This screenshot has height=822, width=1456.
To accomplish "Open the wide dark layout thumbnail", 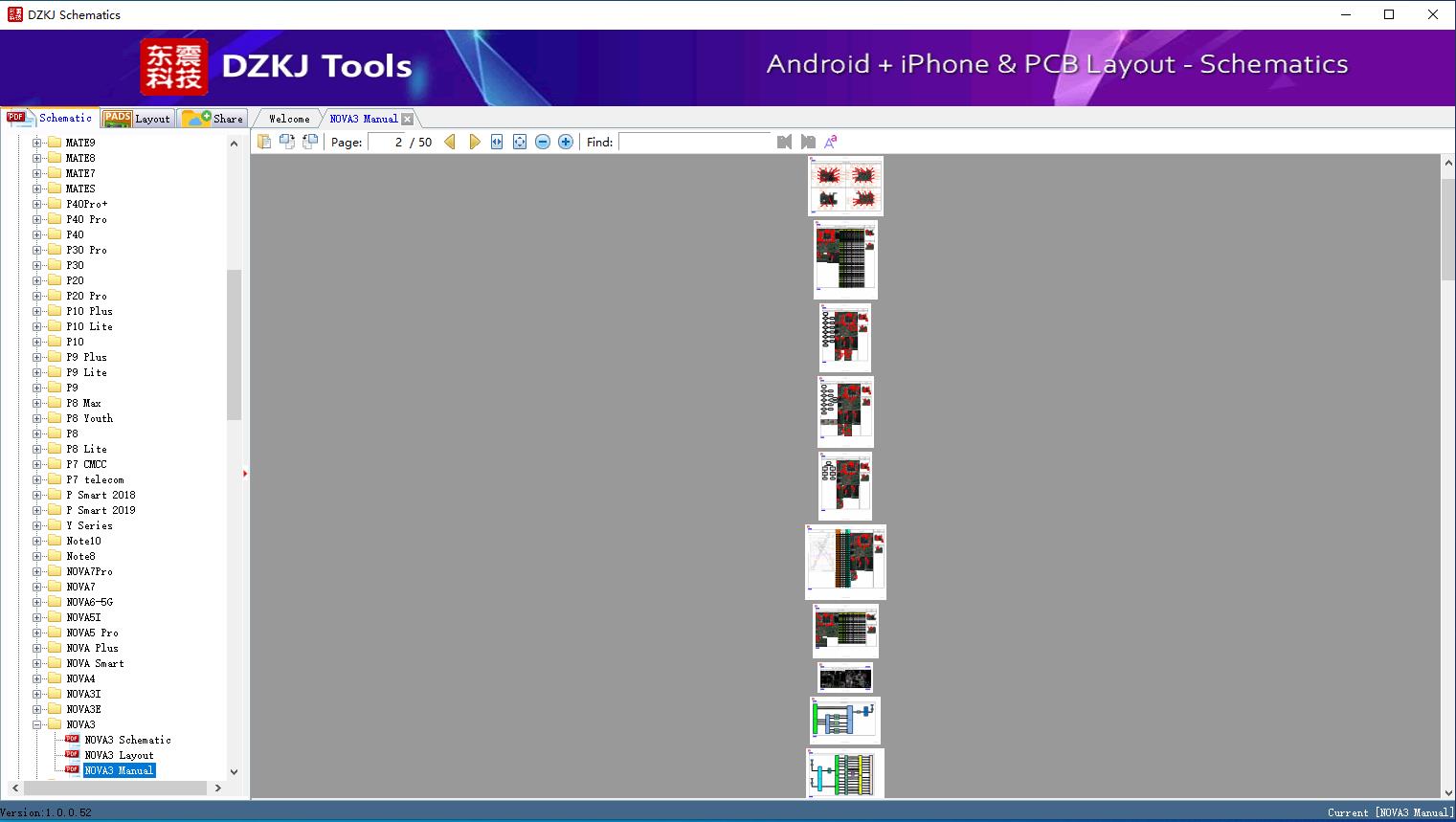I will (845, 678).
